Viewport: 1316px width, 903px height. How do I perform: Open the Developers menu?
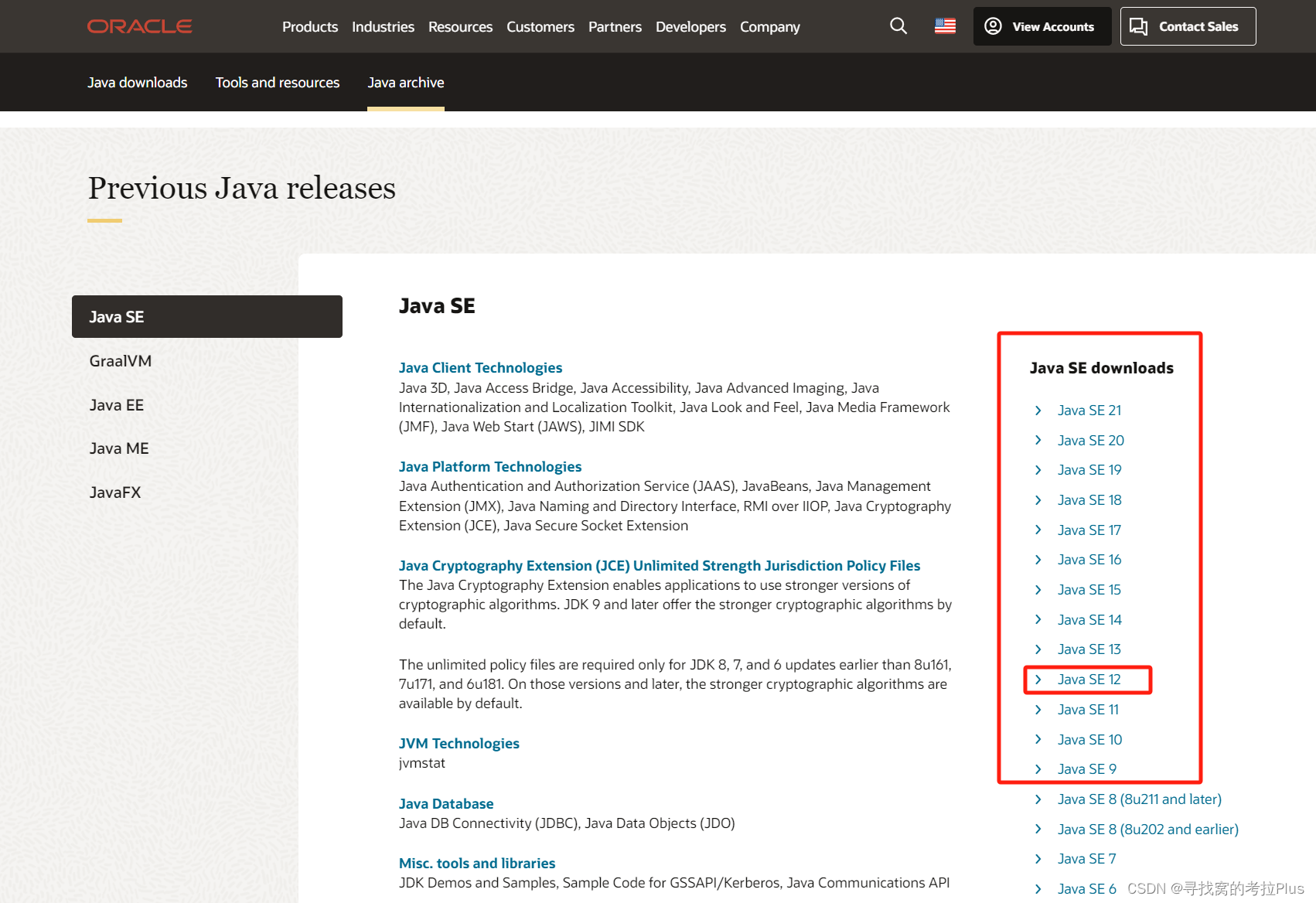690,26
